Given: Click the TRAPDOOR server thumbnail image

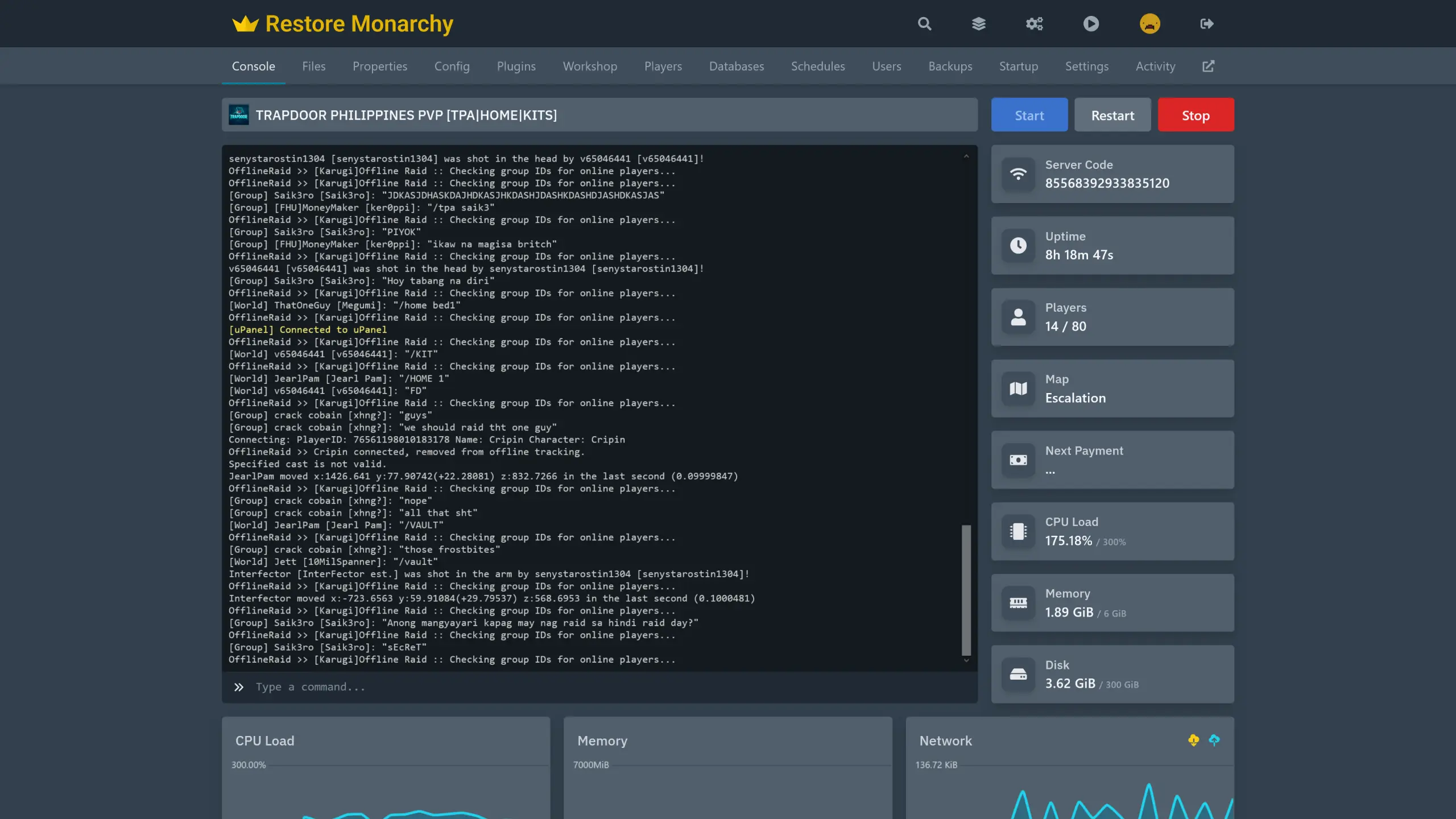Looking at the screenshot, I should [x=238, y=115].
